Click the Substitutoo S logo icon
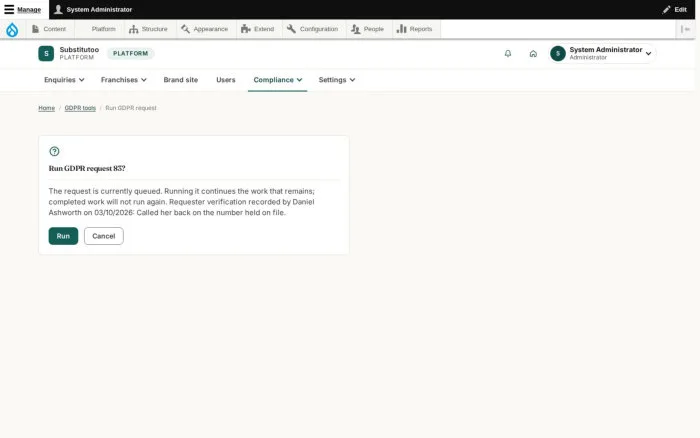Screen dimensions: 700x438 (46, 54)
